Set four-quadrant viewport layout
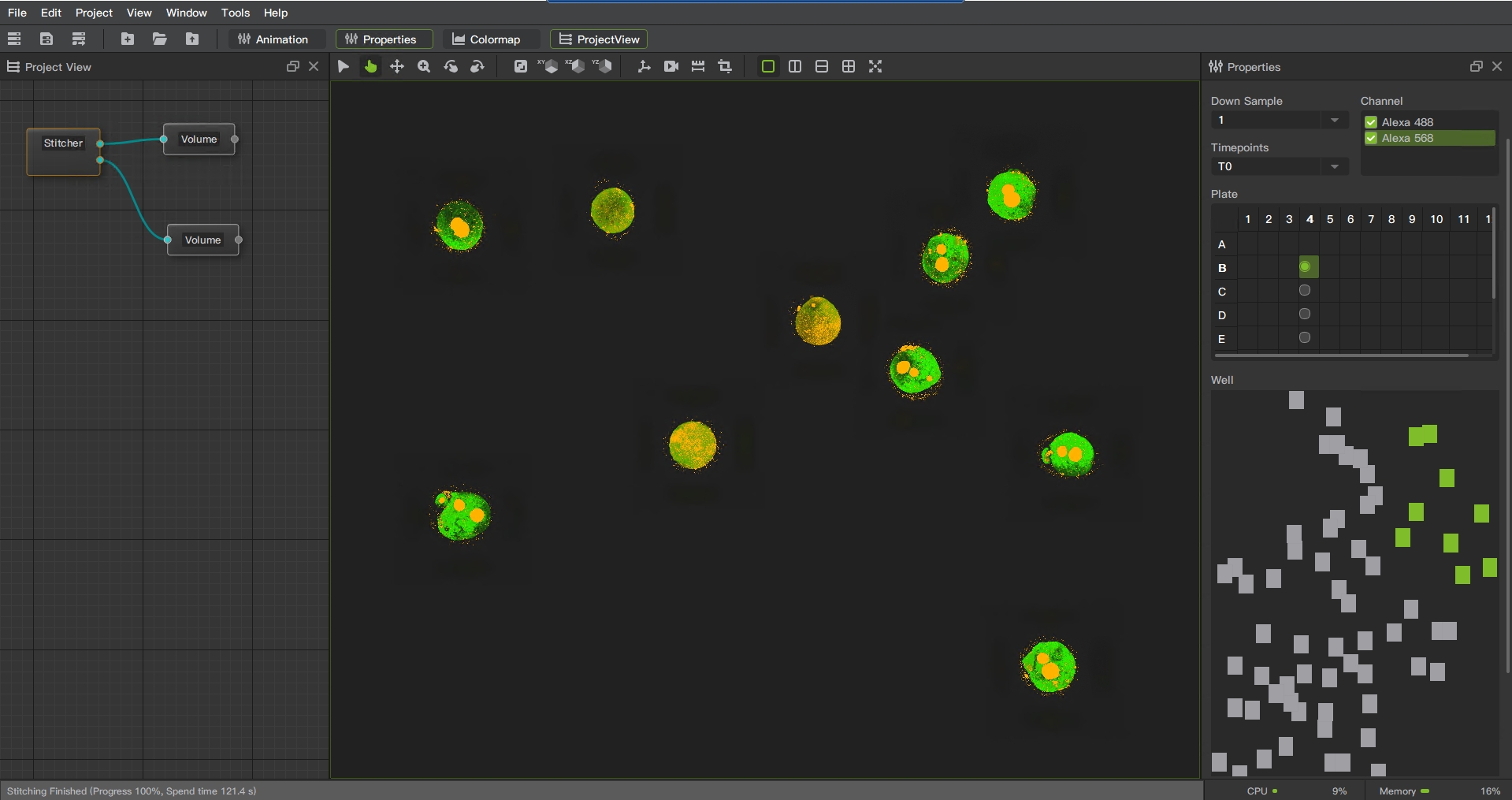The width and height of the screenshot is (1512, 800). tap(849, 66)
